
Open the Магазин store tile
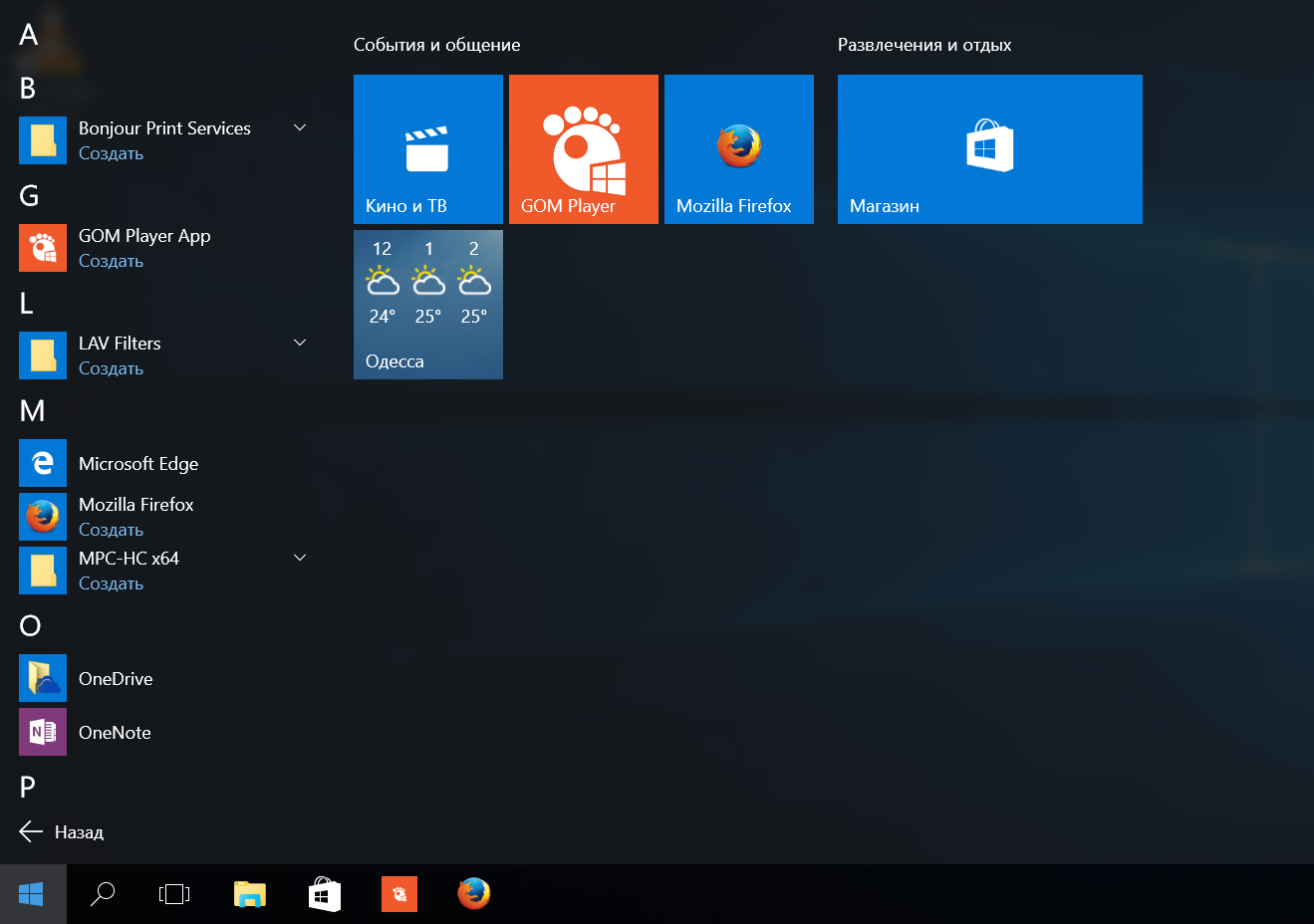pos(990,149)
